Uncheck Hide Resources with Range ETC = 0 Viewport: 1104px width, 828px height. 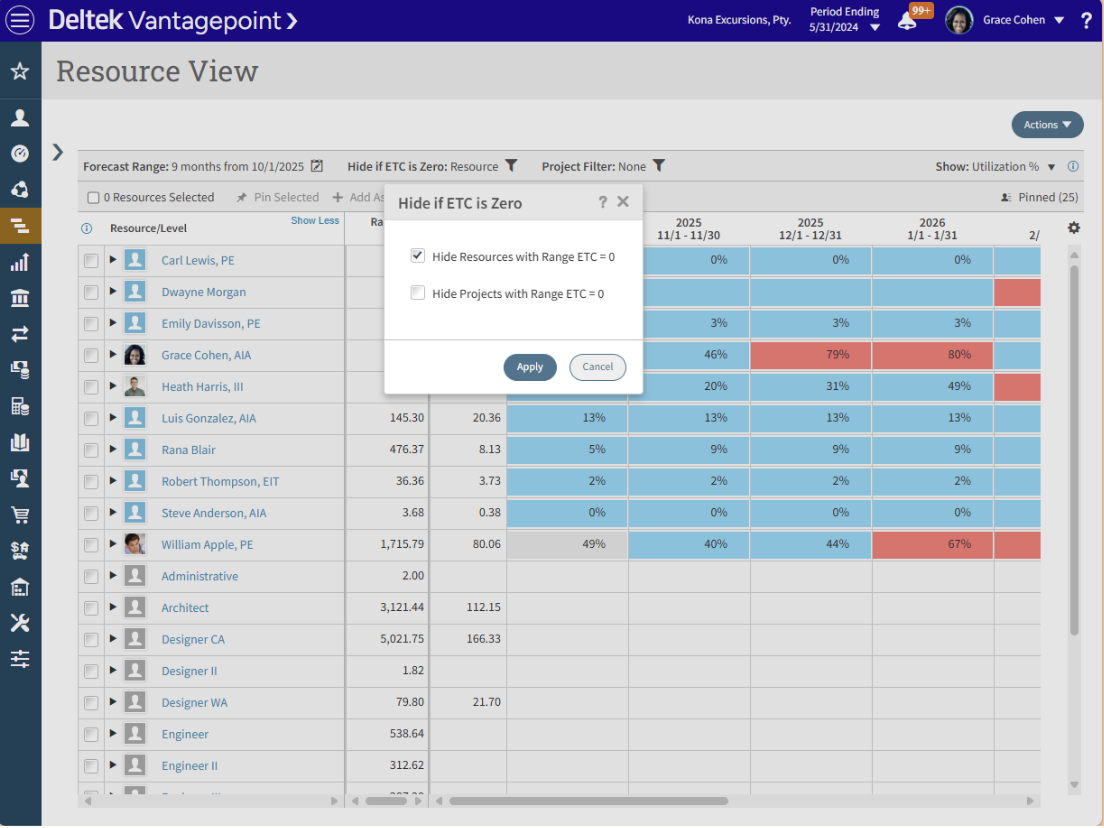417,255
